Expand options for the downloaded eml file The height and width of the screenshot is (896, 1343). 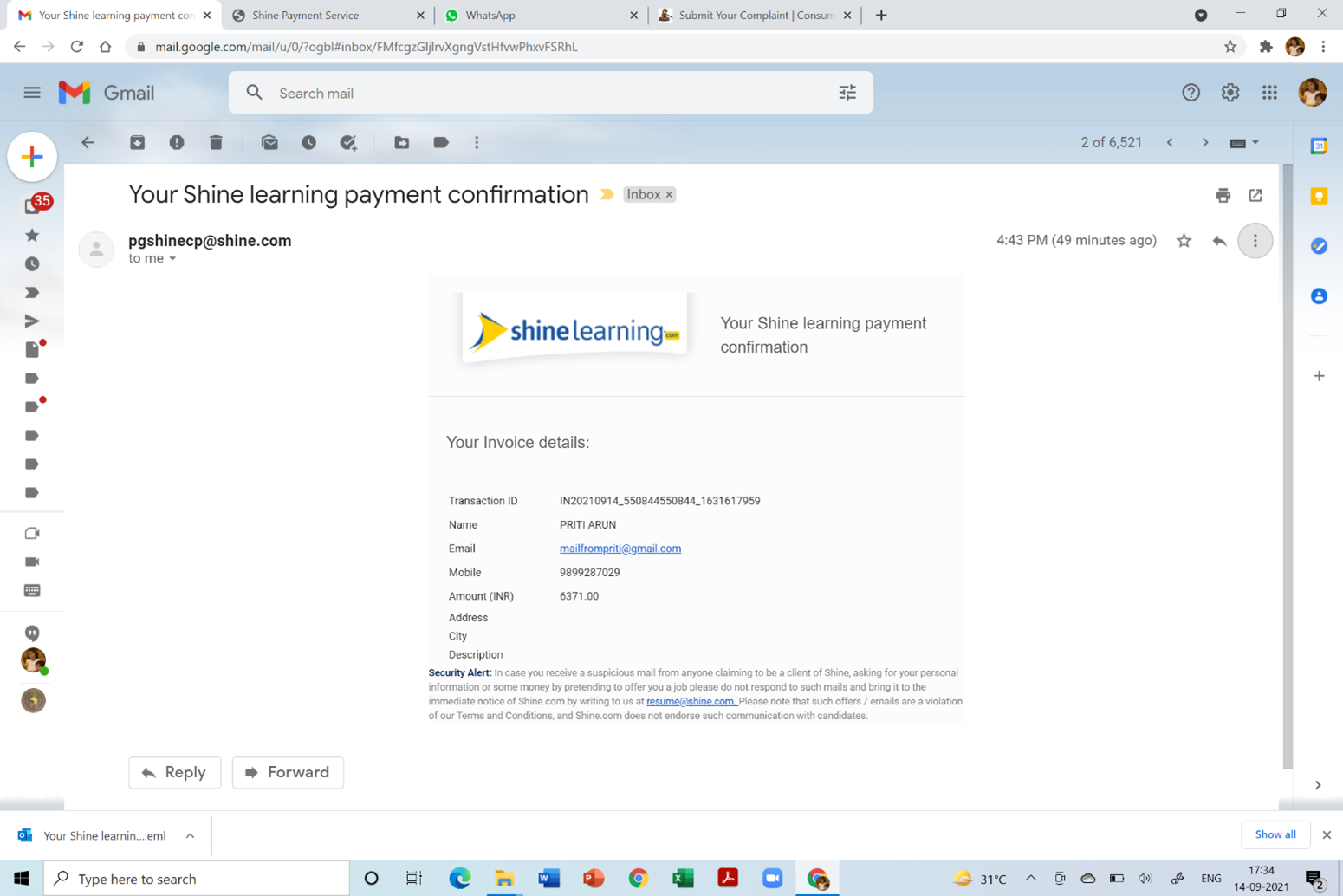tap(190, 835)
